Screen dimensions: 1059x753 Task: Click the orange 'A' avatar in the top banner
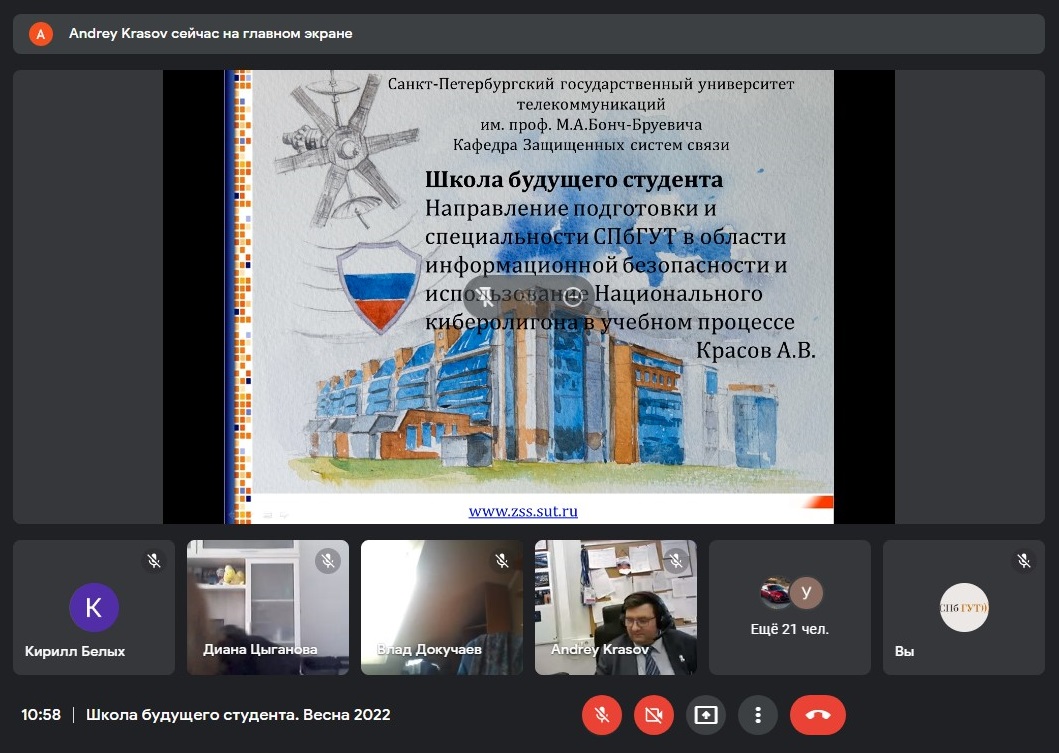tap(40, 34)
